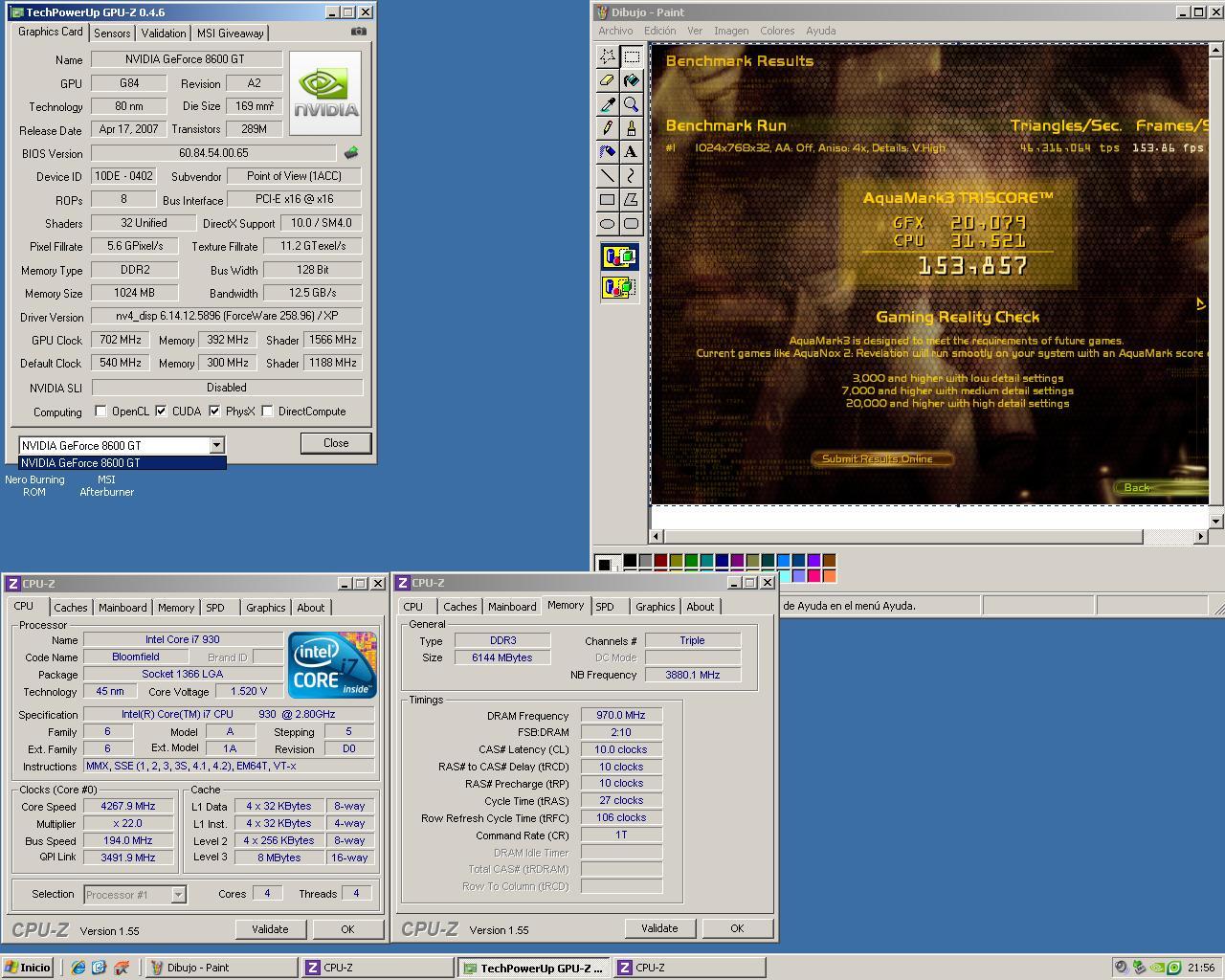Select opaque selection mode option in Paint

[619, 256]
